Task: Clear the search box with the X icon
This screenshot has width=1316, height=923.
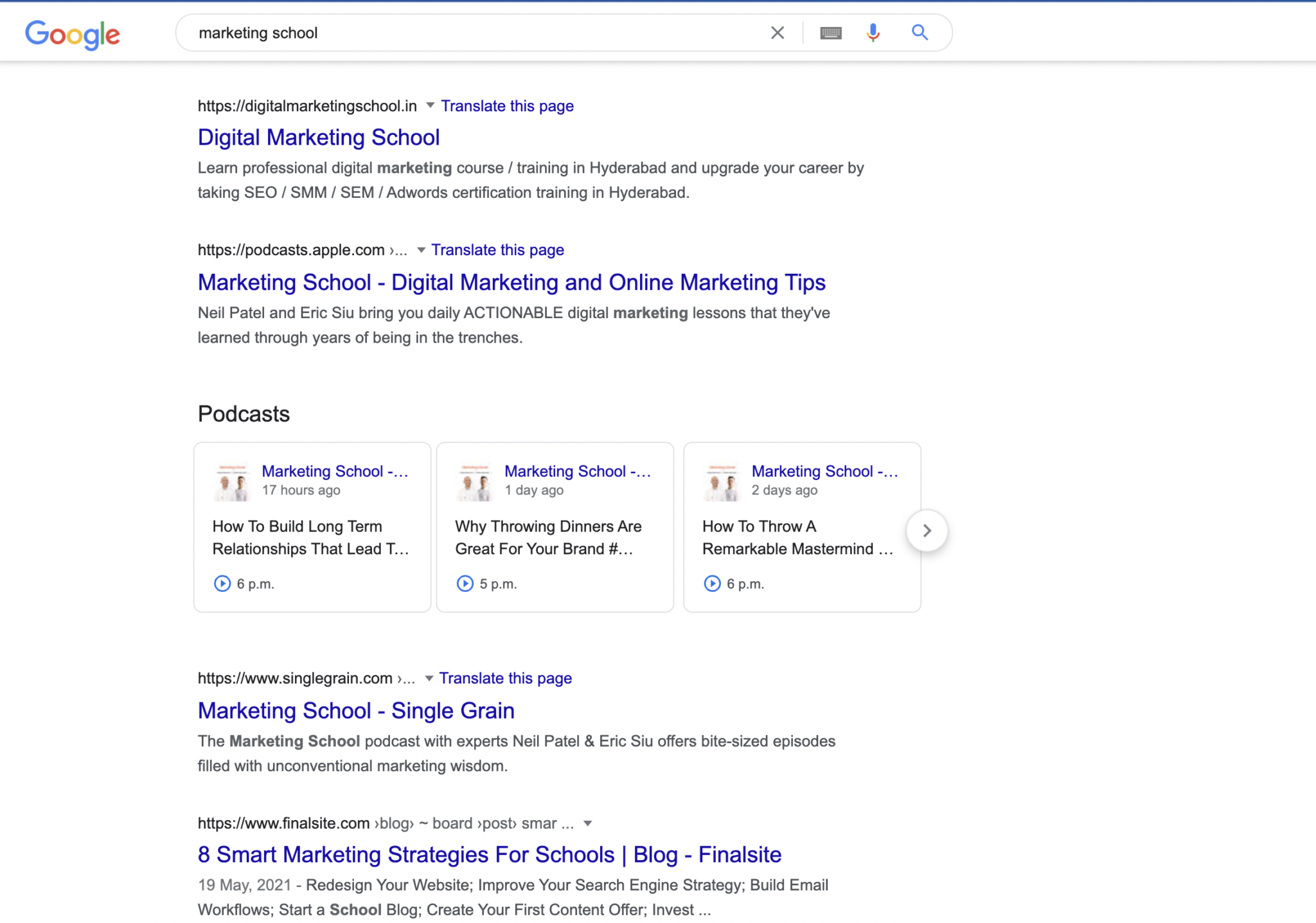Action: pyautogui.click(x=778, y=33)
